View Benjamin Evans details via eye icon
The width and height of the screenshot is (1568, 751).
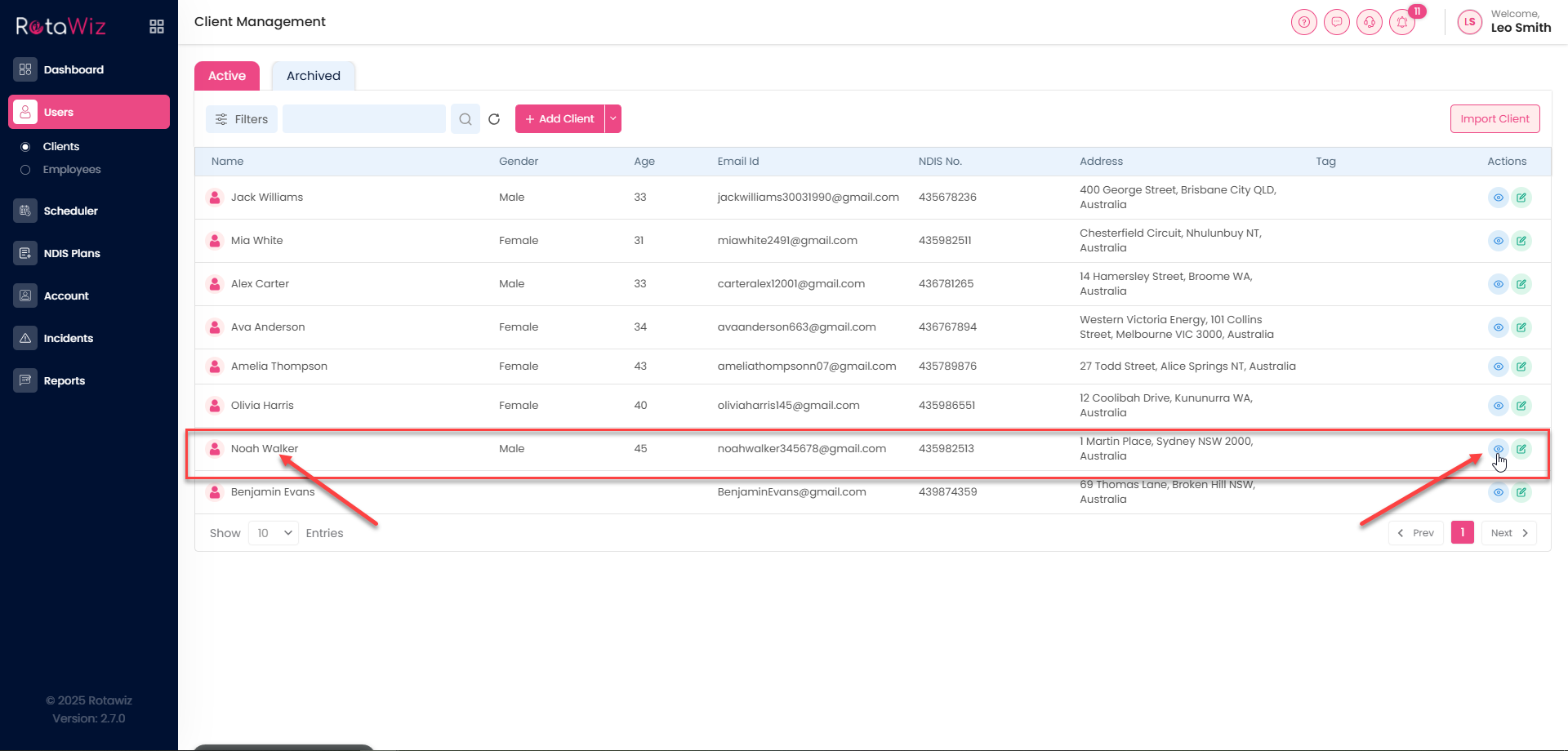[x=1498, y=492]
